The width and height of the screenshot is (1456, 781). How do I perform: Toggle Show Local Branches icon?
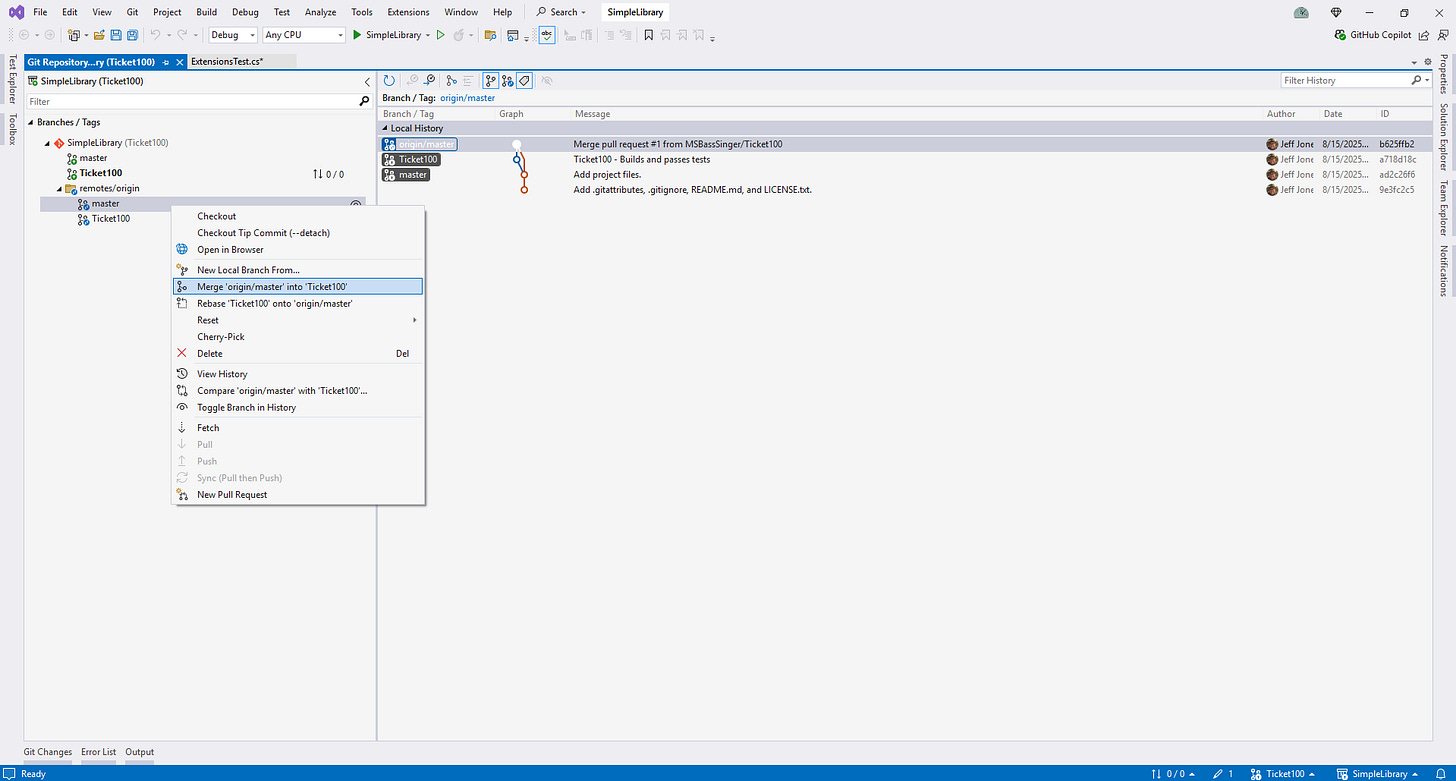point(491,80)
